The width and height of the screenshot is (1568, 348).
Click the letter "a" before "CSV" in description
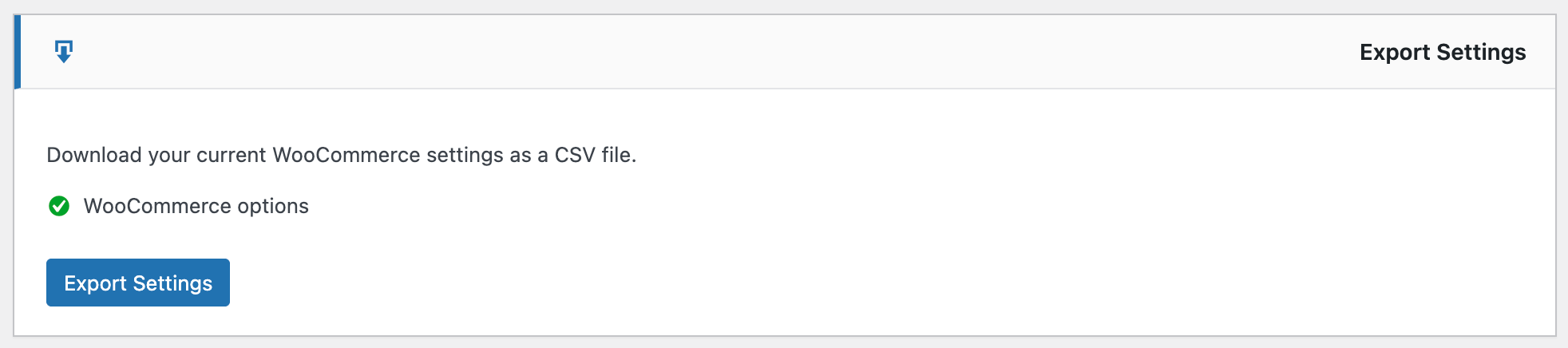pos(543,155)
